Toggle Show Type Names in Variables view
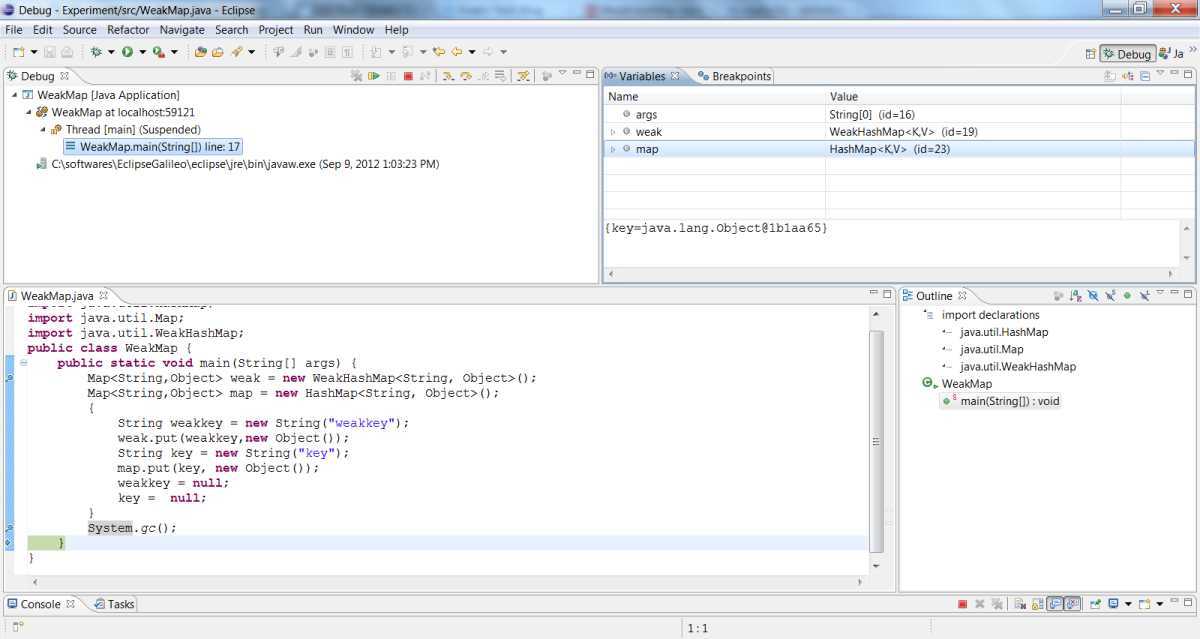This screenshot has width=1200, height=639. [1110, 76]
